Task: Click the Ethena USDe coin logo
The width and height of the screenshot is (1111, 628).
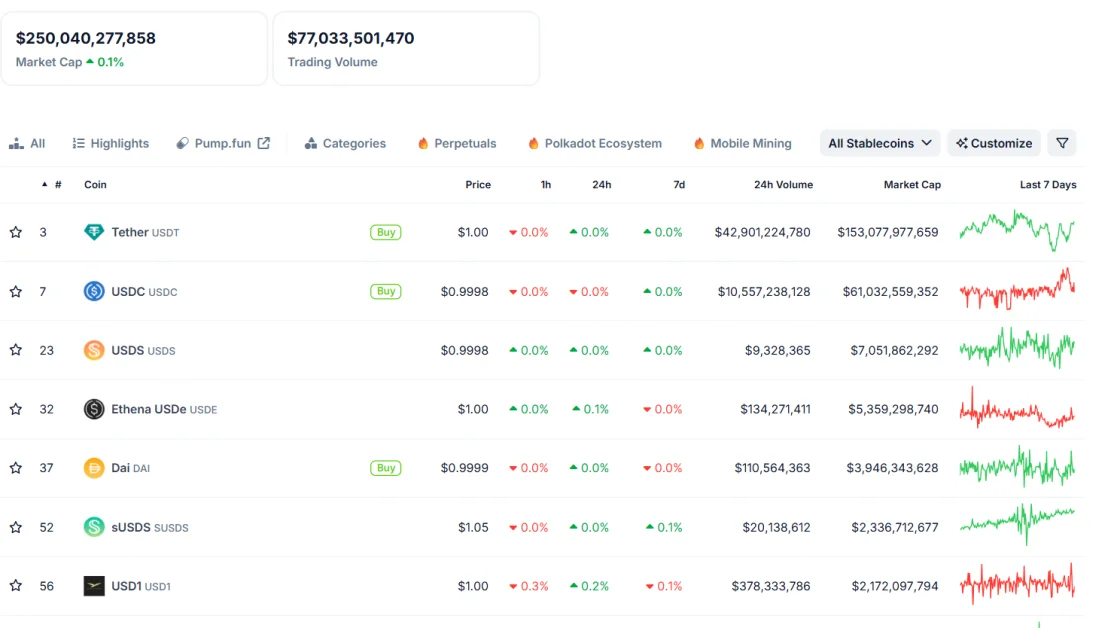Action: (x=94, y=409)
